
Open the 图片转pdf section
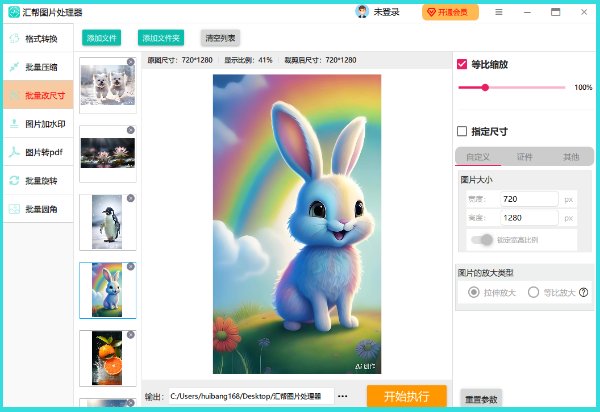pyautogui.click(x=38, y=152)
